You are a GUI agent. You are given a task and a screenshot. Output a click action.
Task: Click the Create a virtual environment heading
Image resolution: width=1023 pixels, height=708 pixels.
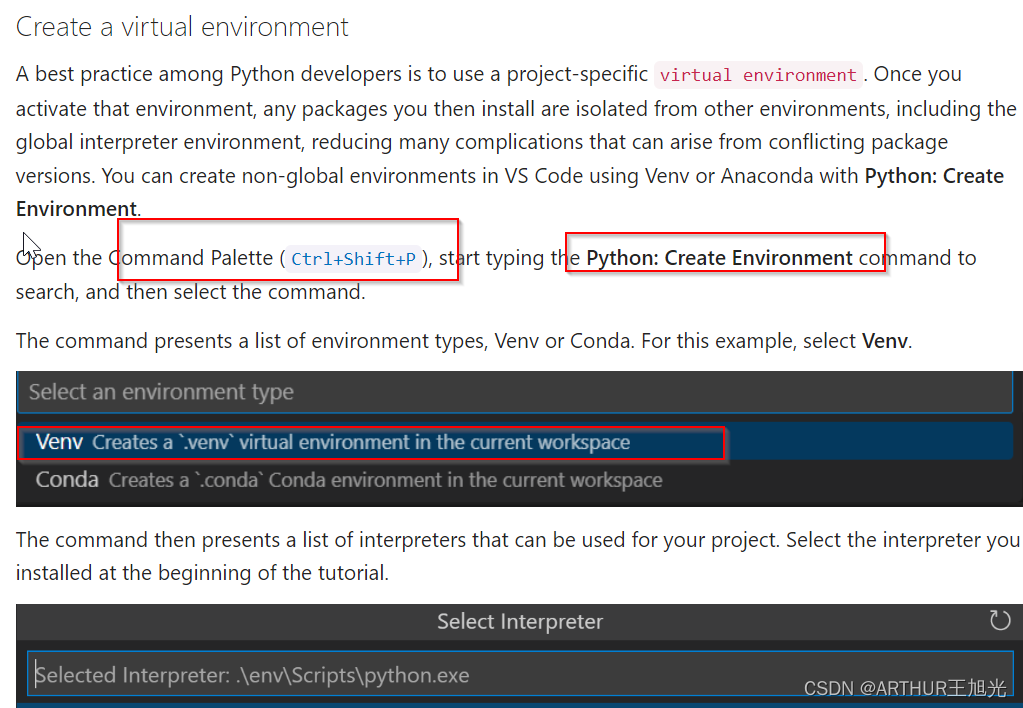[x=181, y=26]
